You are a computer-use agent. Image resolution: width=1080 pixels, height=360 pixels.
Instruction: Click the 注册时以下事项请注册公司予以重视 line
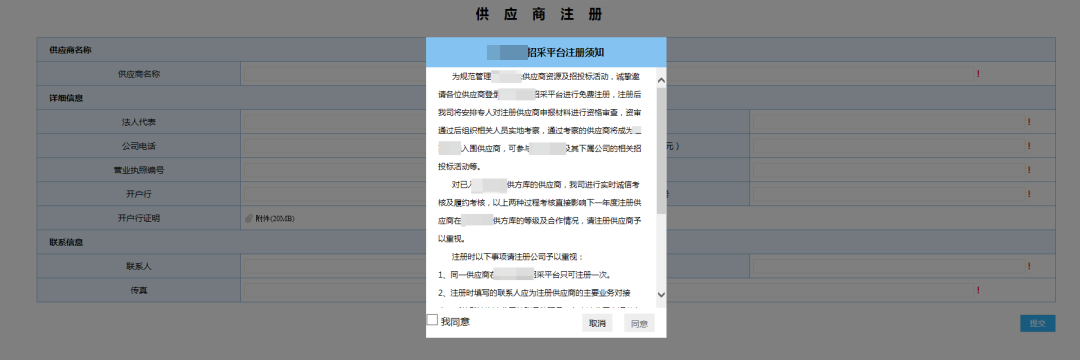point(517,257)
